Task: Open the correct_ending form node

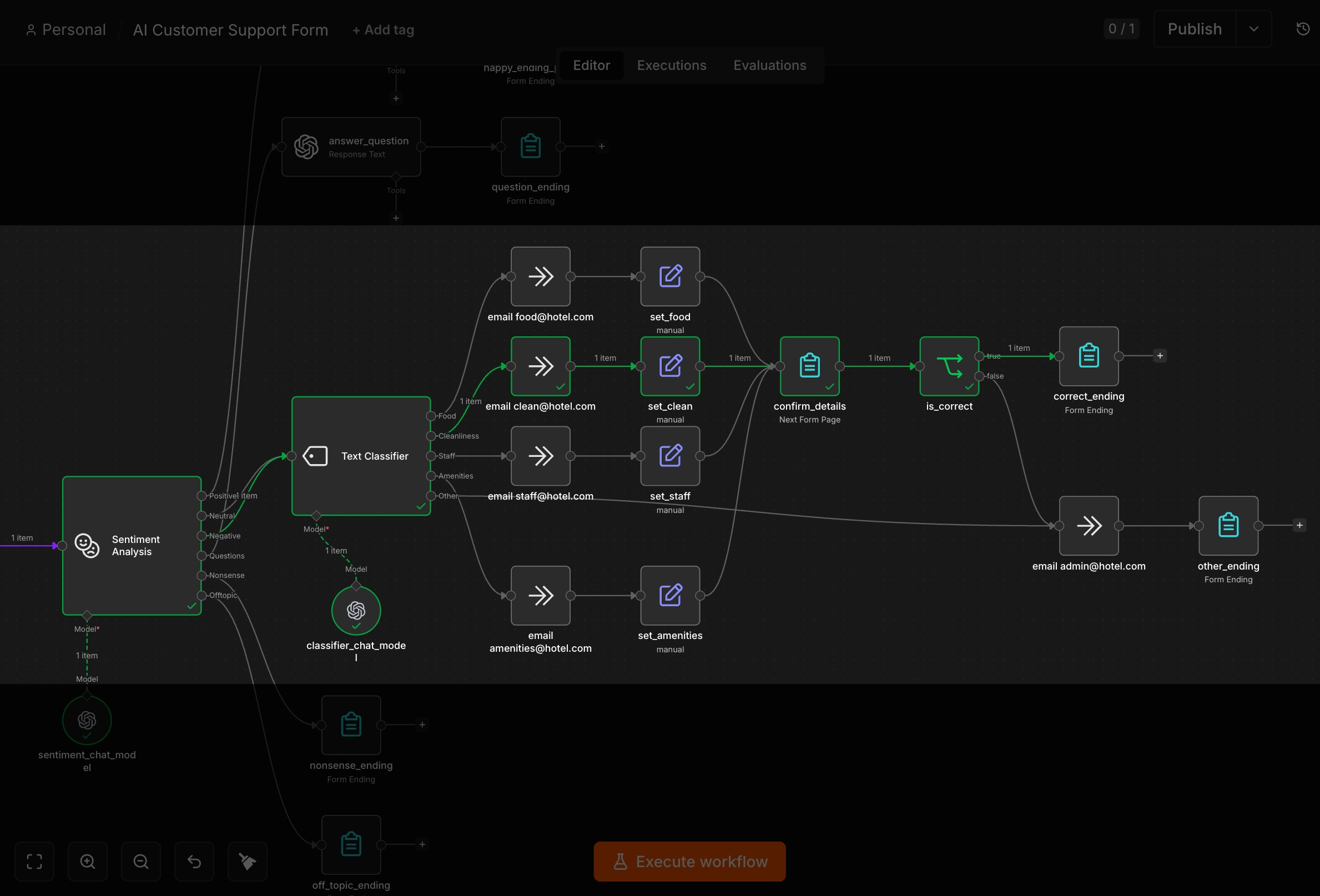Action: (x=1089, y=356)
